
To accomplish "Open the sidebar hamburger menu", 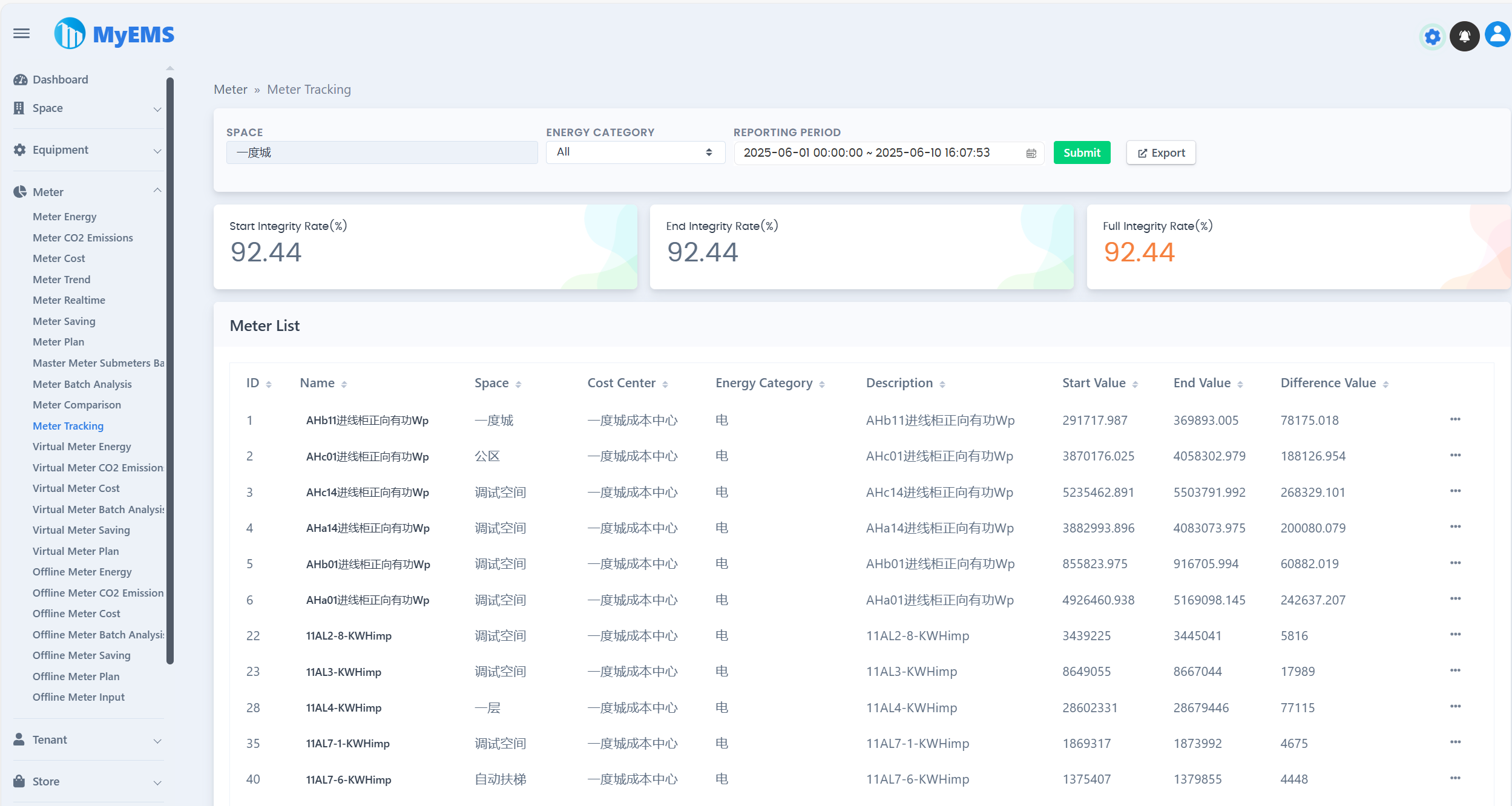I will 21,33.
